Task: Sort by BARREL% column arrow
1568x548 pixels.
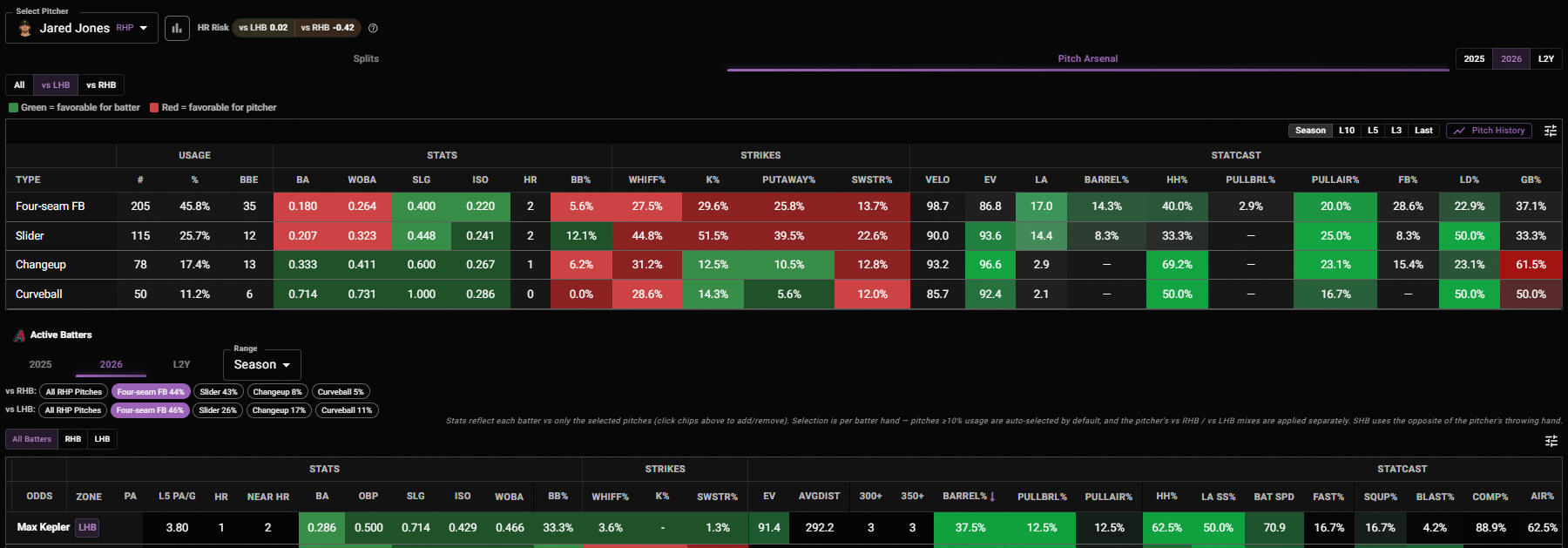Action: click(992, 497)
